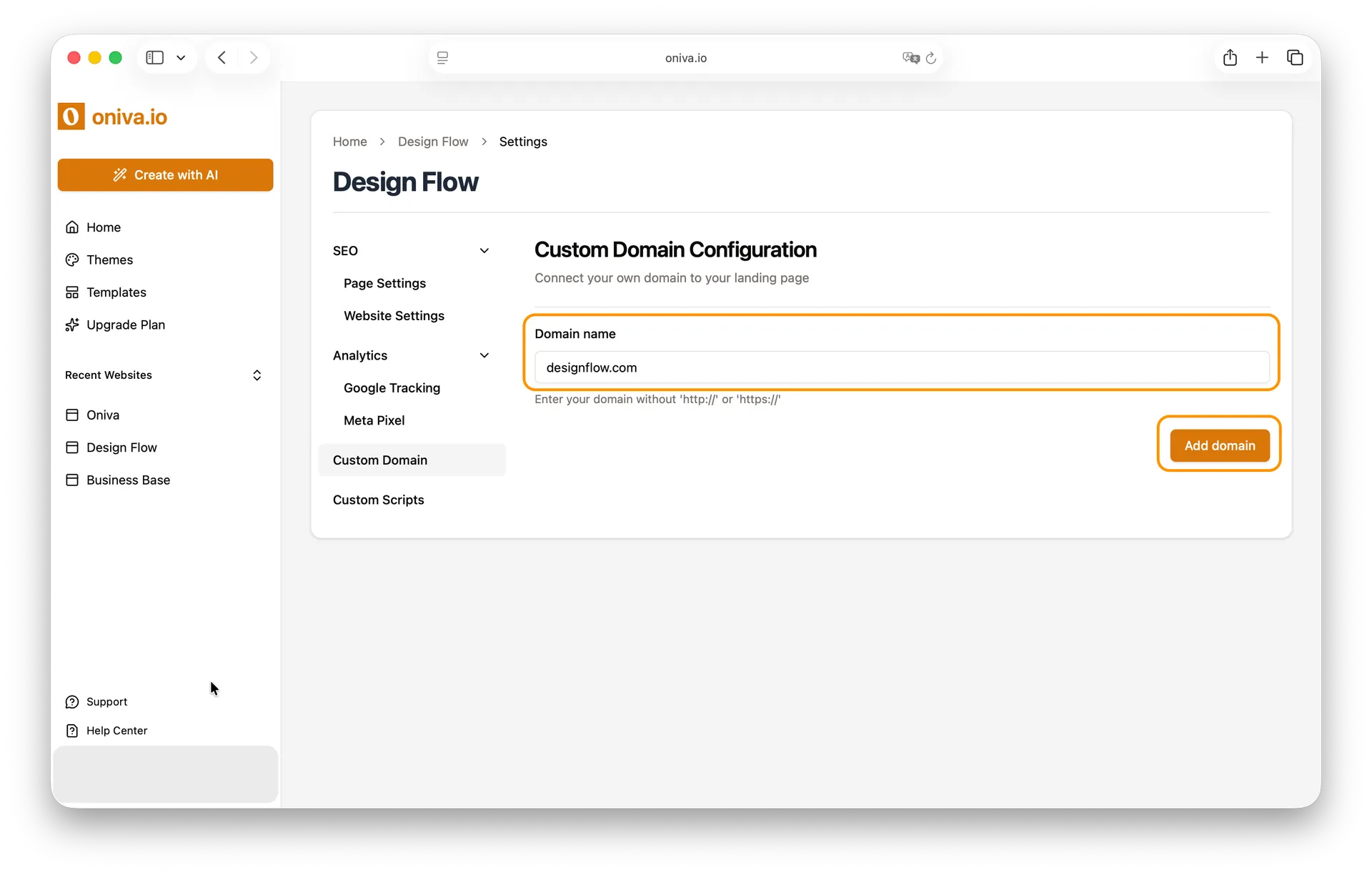This screenshot has width=1372, height=875.
Task: Click the Add domain button
Action: [x=1219, y=445]
